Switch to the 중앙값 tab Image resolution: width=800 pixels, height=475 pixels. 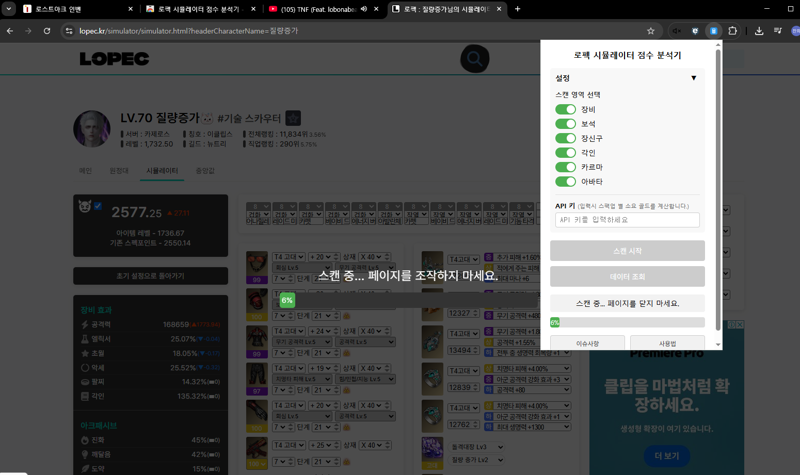click(x=205, y=170)
